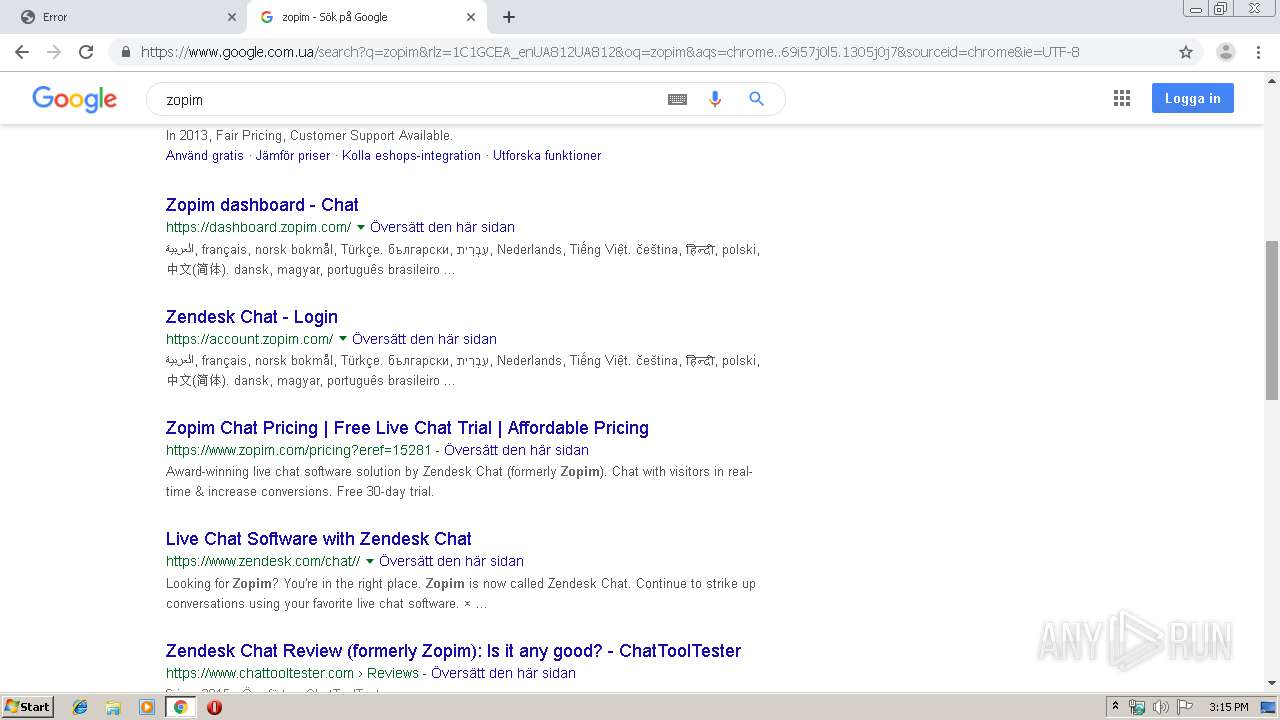The height and width of the screenshot is (720, 1280).
Task: View site security padlock info
Action: (x=125, y=52)
